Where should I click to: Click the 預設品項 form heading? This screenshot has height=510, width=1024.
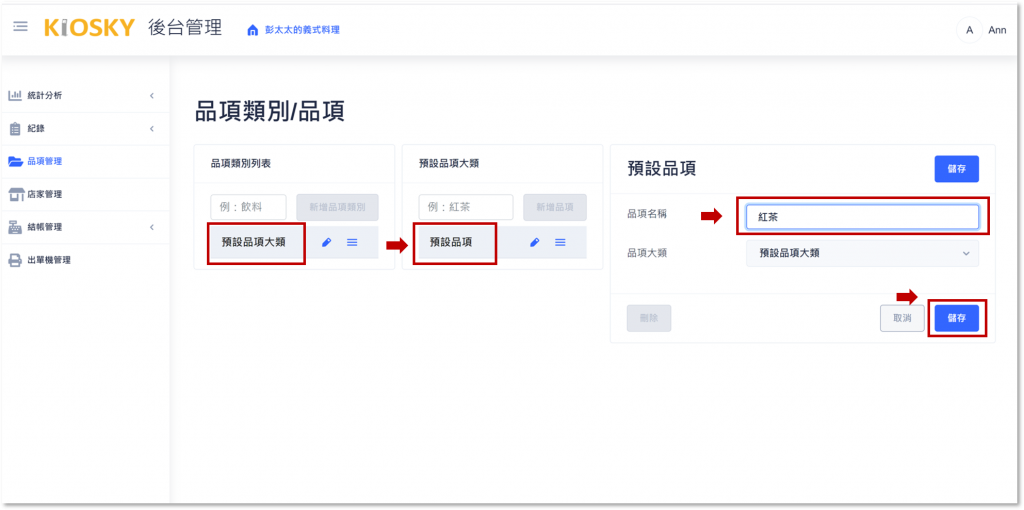click(x=662, y=168)
